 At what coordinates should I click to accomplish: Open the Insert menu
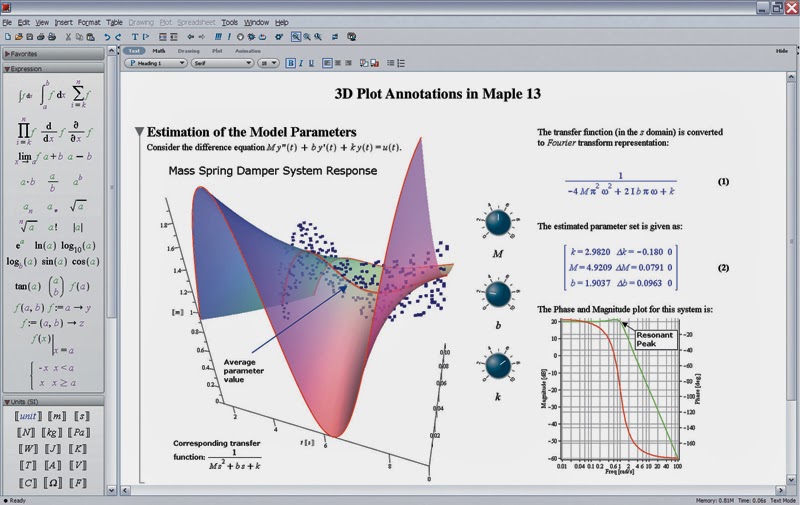(63, 22)
